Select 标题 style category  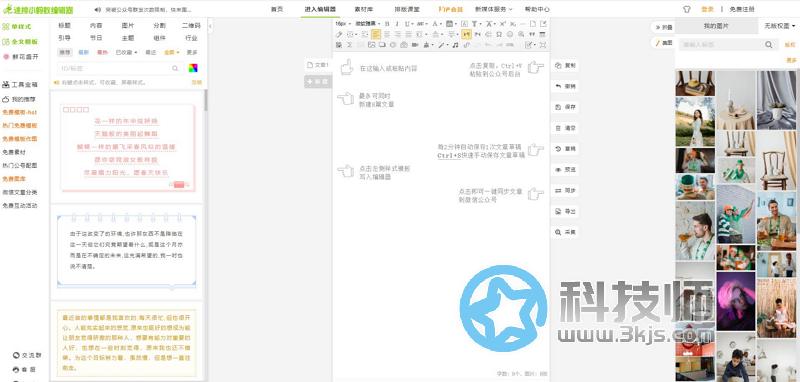click(64, 26)
